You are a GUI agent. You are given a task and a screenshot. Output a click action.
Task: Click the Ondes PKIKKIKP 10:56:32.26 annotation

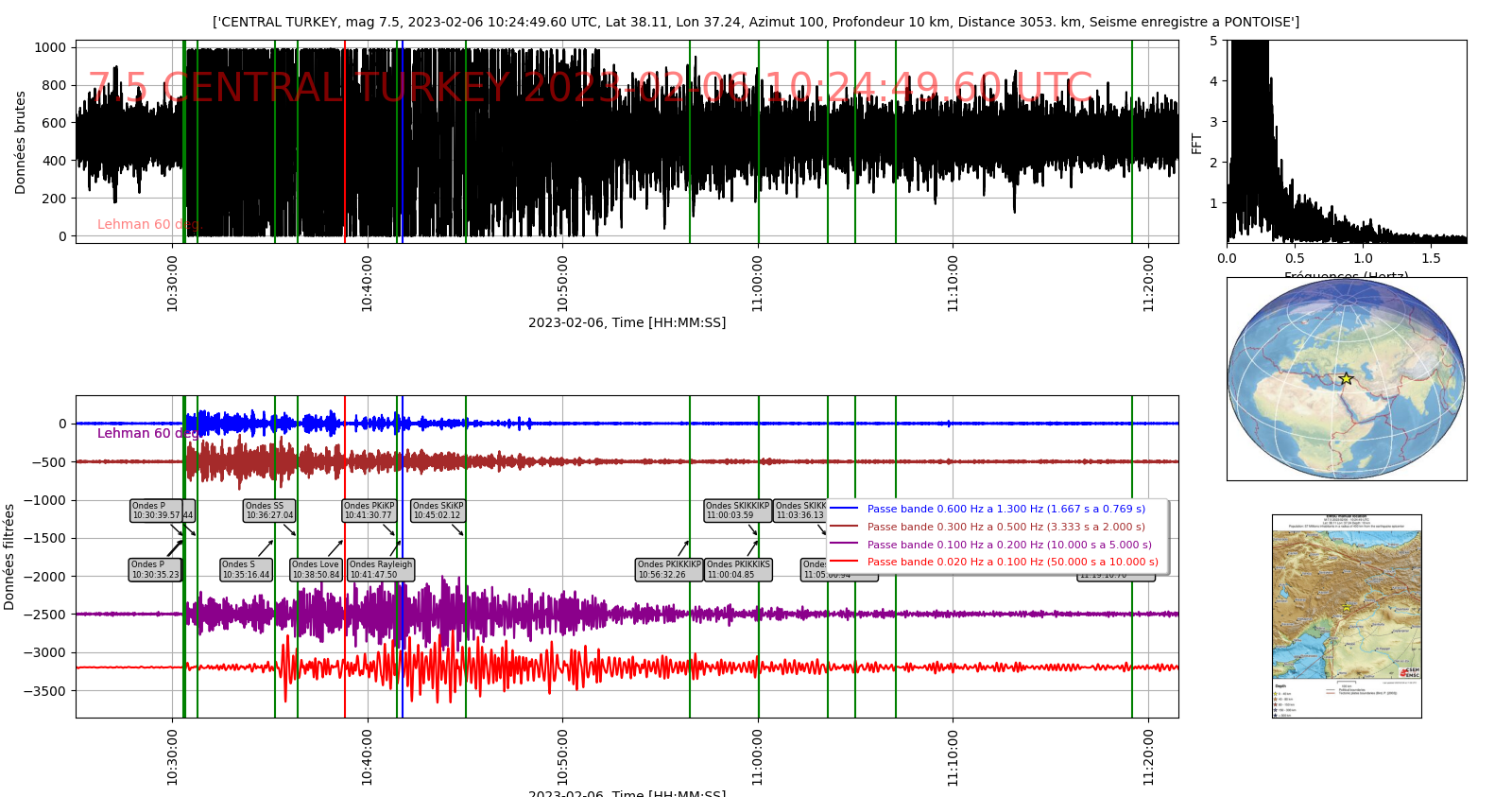click(669, 570)
